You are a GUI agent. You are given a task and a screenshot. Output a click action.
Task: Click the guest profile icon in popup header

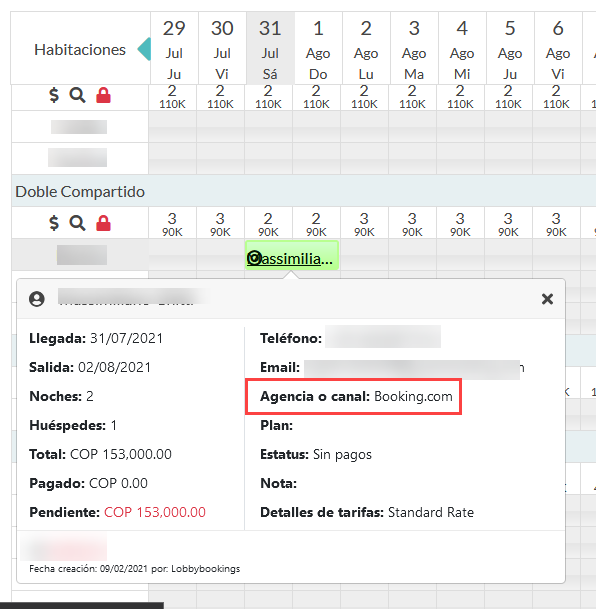[37, 299]
